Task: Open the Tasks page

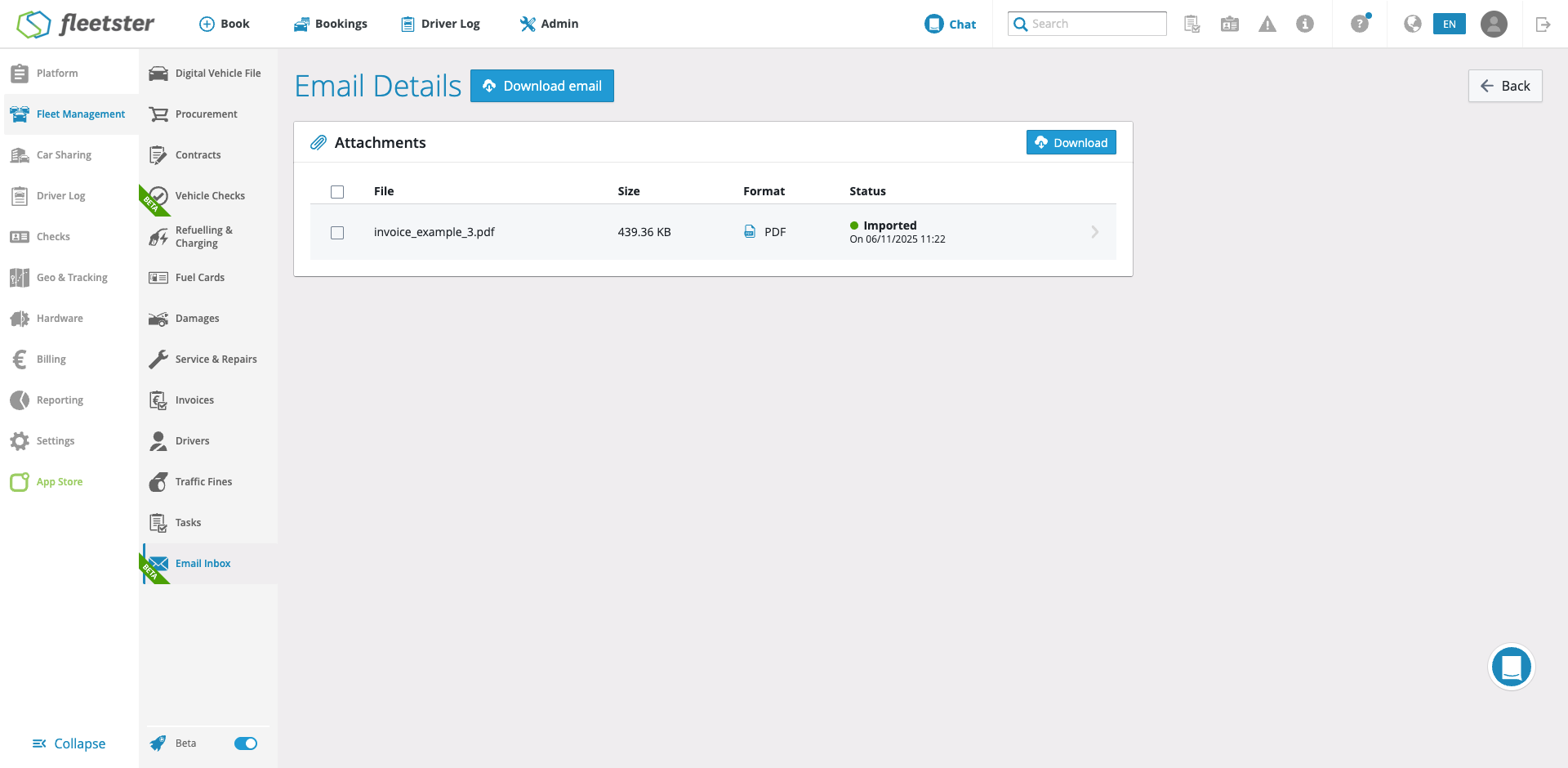Action: pos(208,523)
